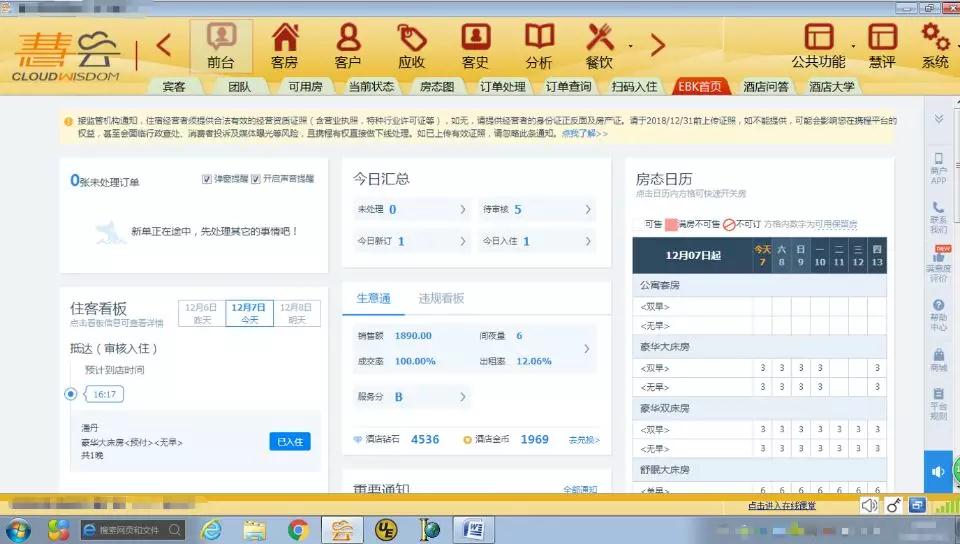Screen dimensions: 960x544
Task: Expand the 服务分 B detail arrow
Action: pos(463,397)
